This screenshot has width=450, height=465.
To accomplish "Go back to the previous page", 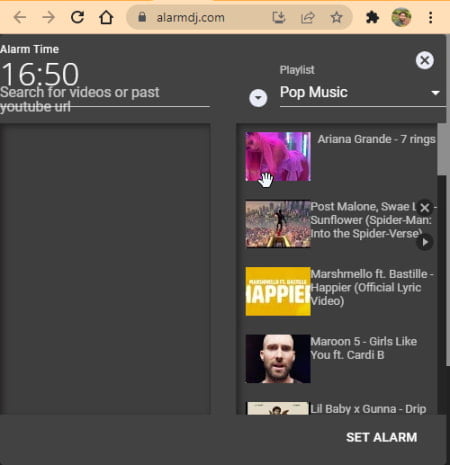I will (20, 17).
